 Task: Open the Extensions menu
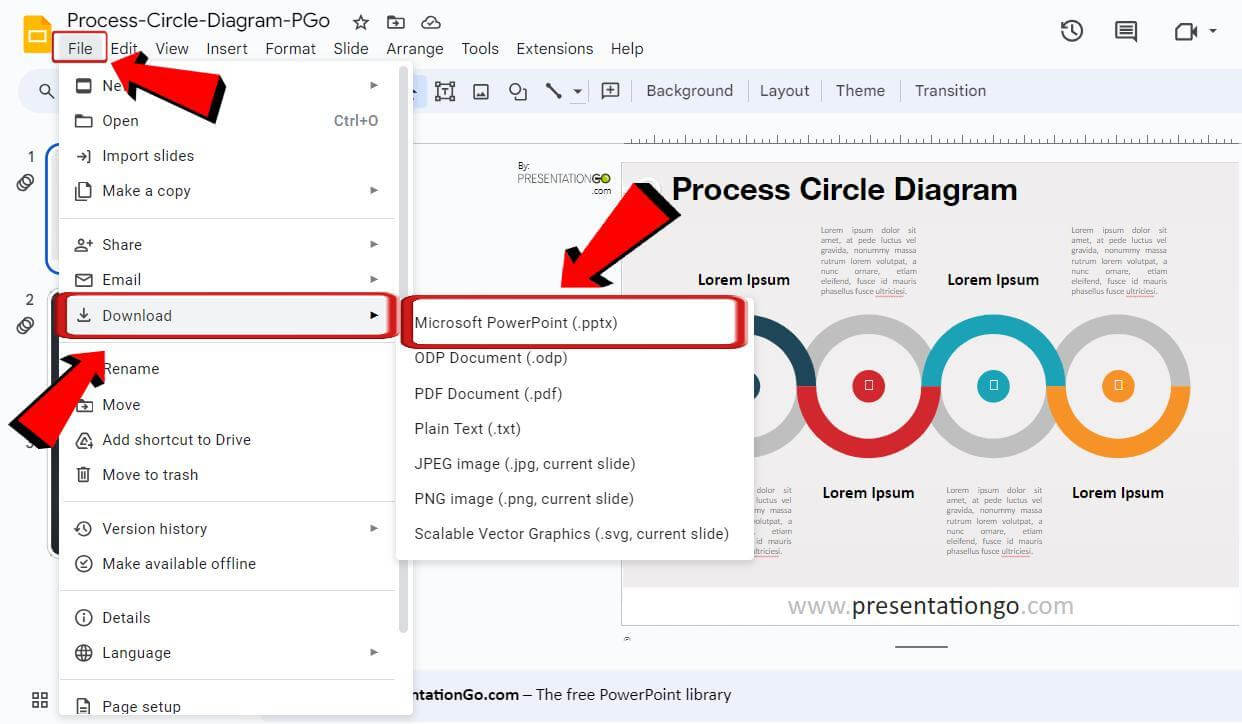pyautogui.click(x=554, y=48)
